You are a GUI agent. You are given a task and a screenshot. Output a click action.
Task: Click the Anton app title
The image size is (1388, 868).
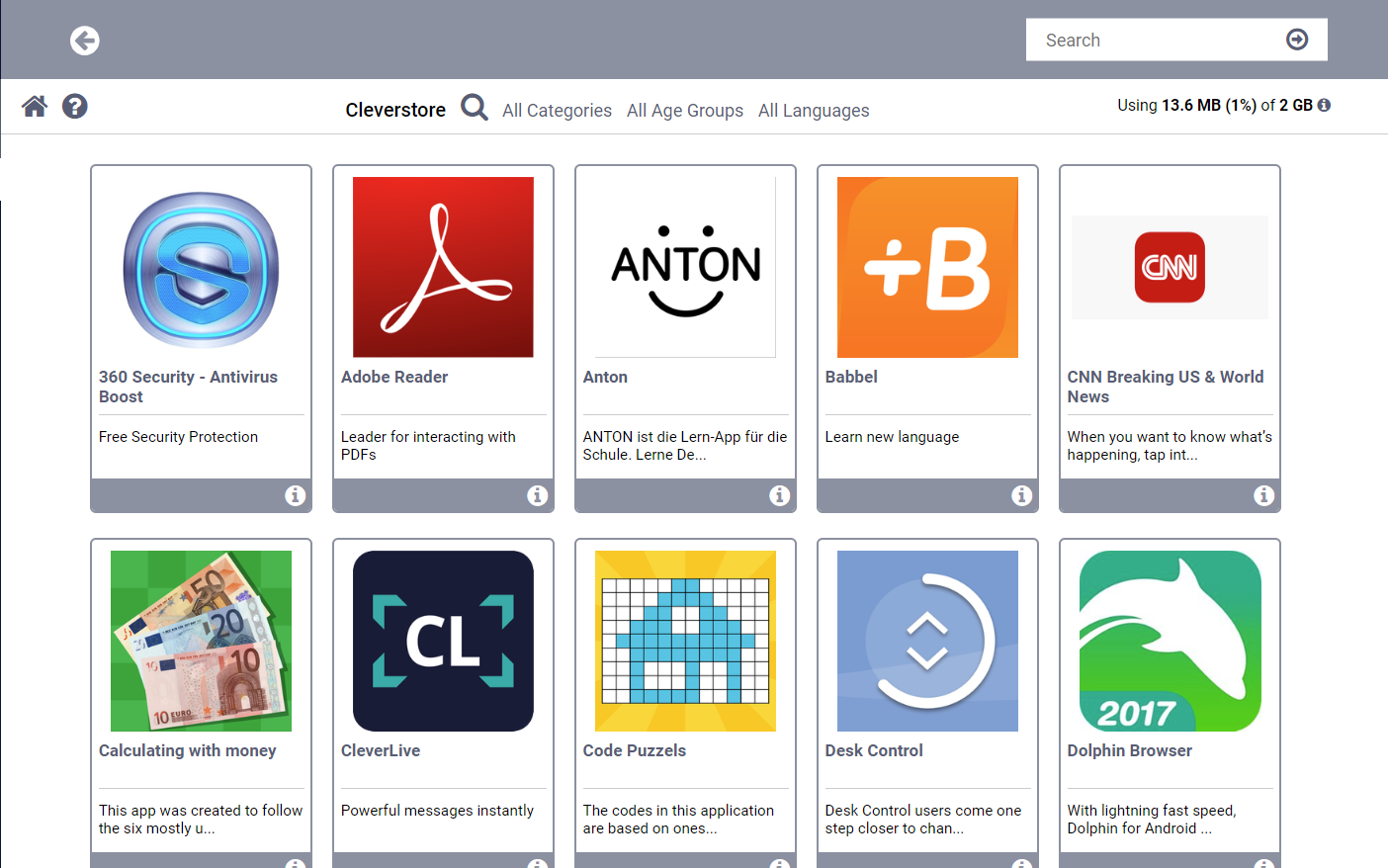pyautogui.click(x=605, y=377)
